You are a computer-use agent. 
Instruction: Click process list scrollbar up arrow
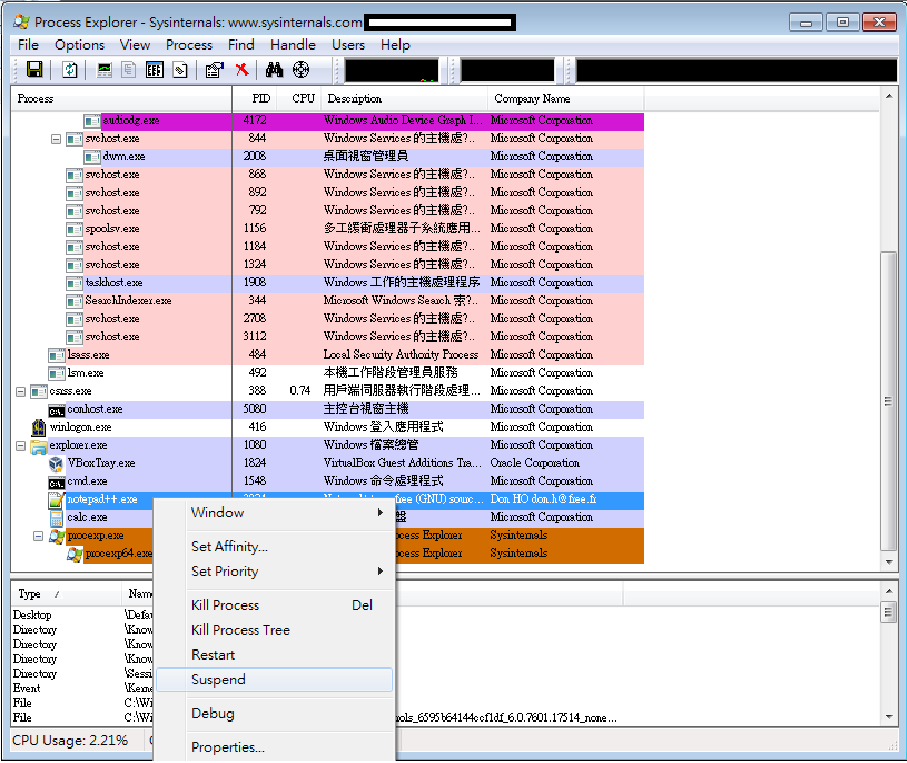click(888, 97)
